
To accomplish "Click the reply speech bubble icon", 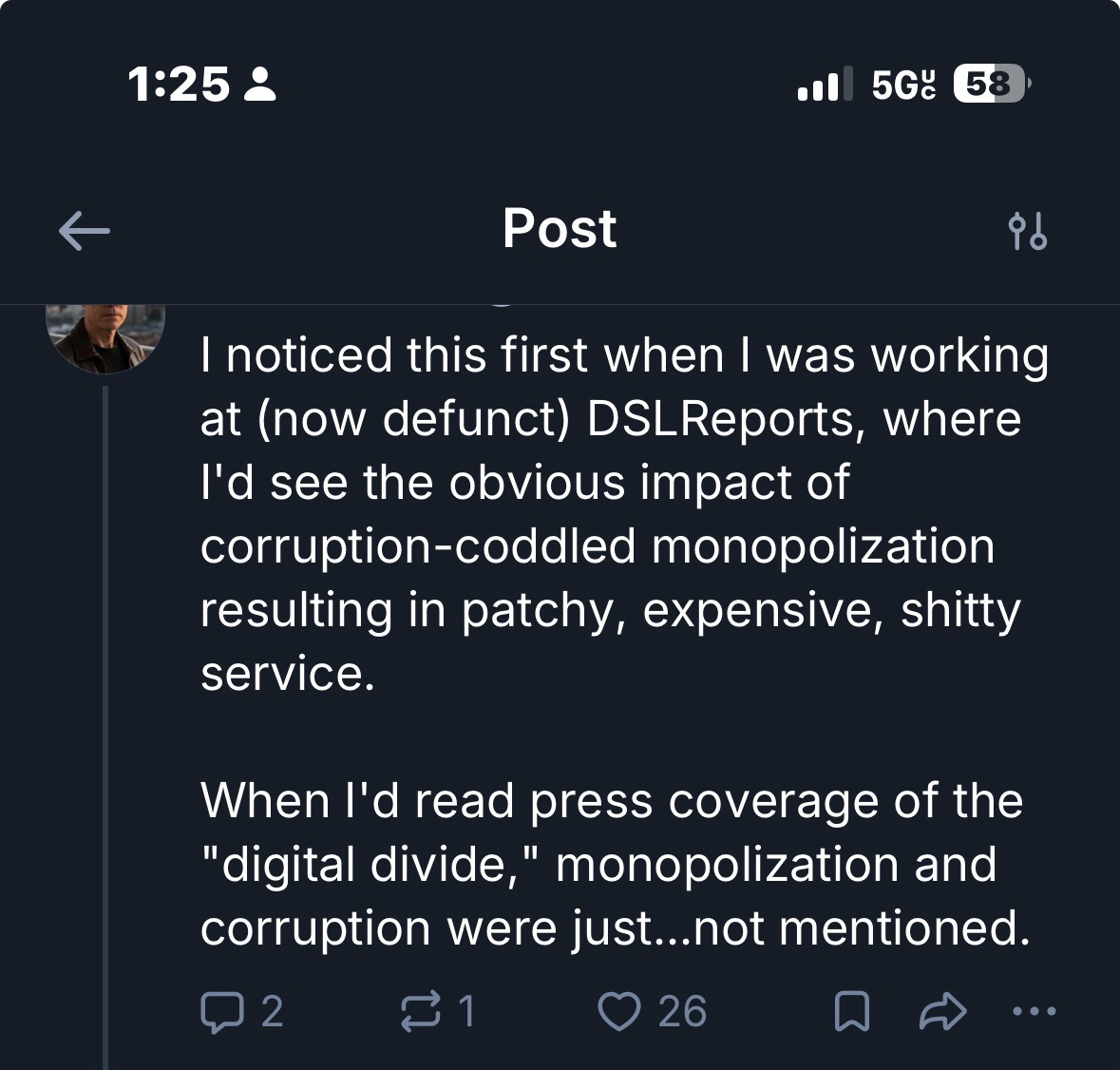I will [x=219, y=1012].
